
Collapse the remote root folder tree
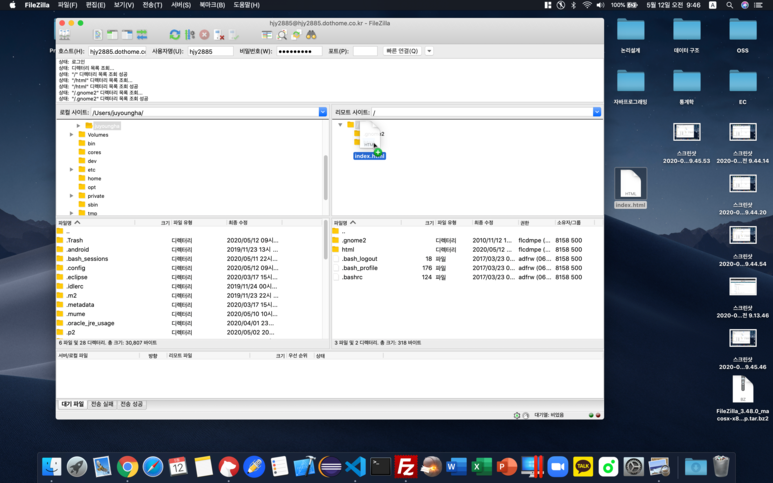(x=340, y=125)
